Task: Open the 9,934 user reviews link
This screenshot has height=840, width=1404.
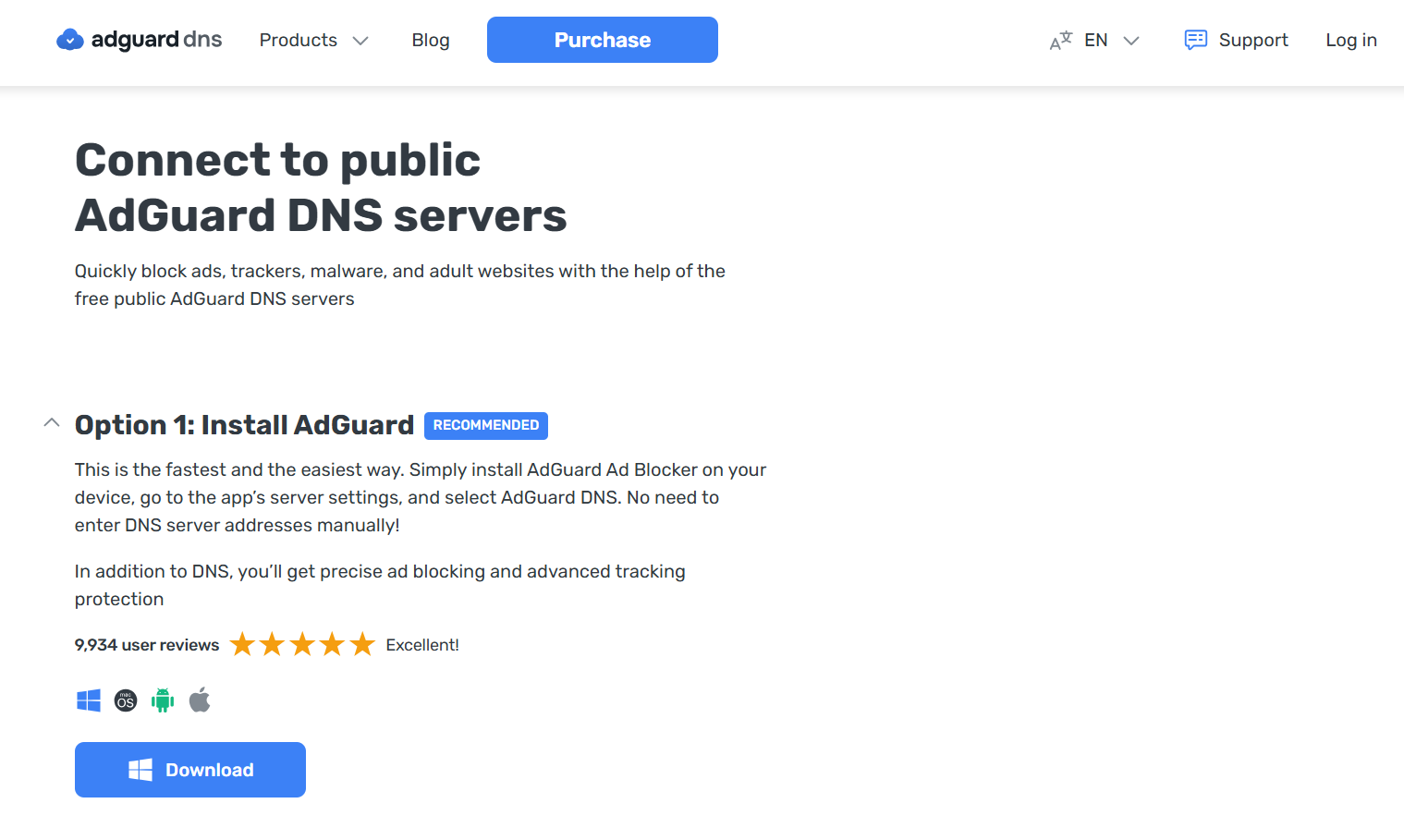Action: click(x=146, y=644)
